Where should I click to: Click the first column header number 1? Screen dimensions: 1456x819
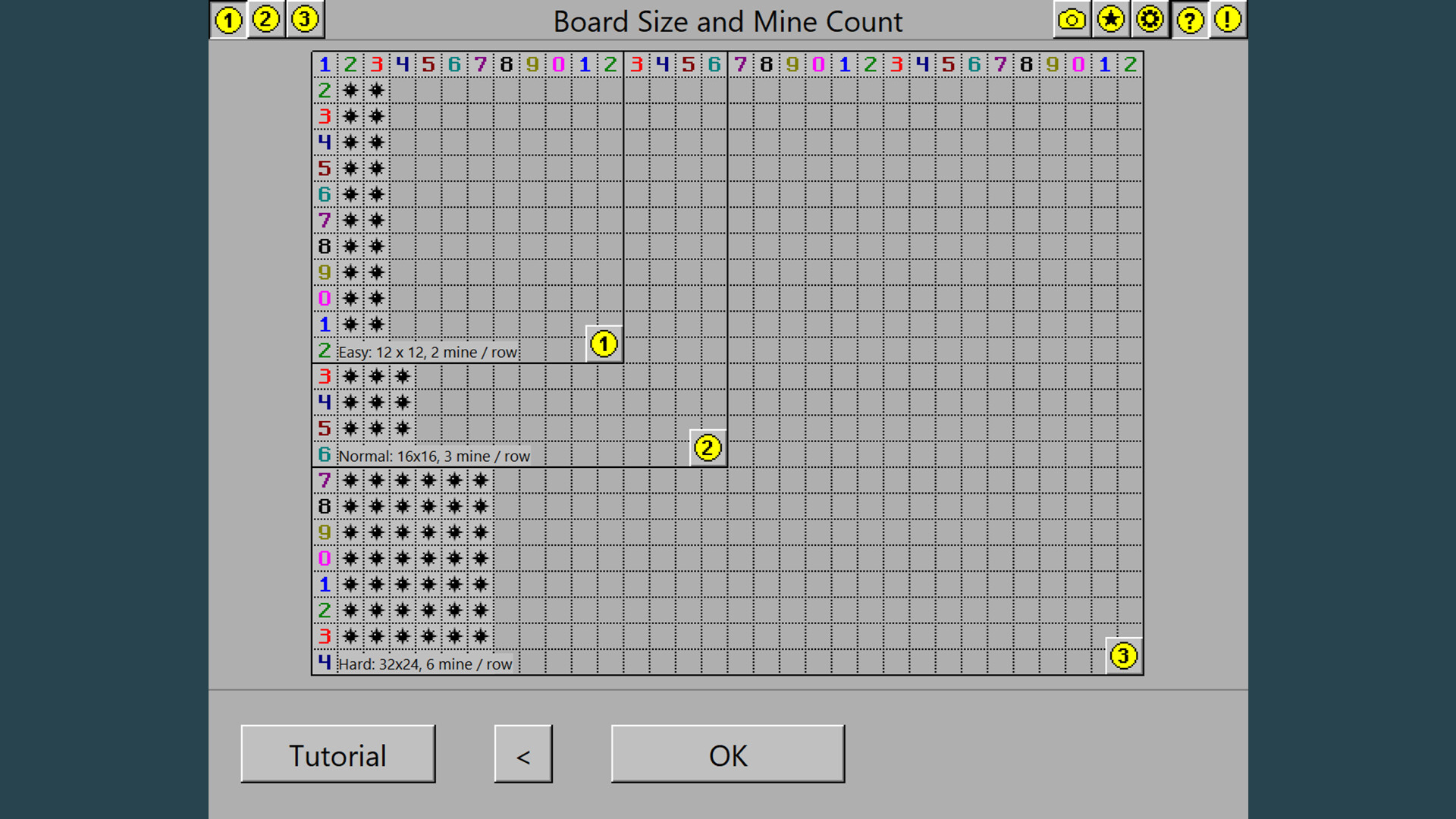click(324, 64)
